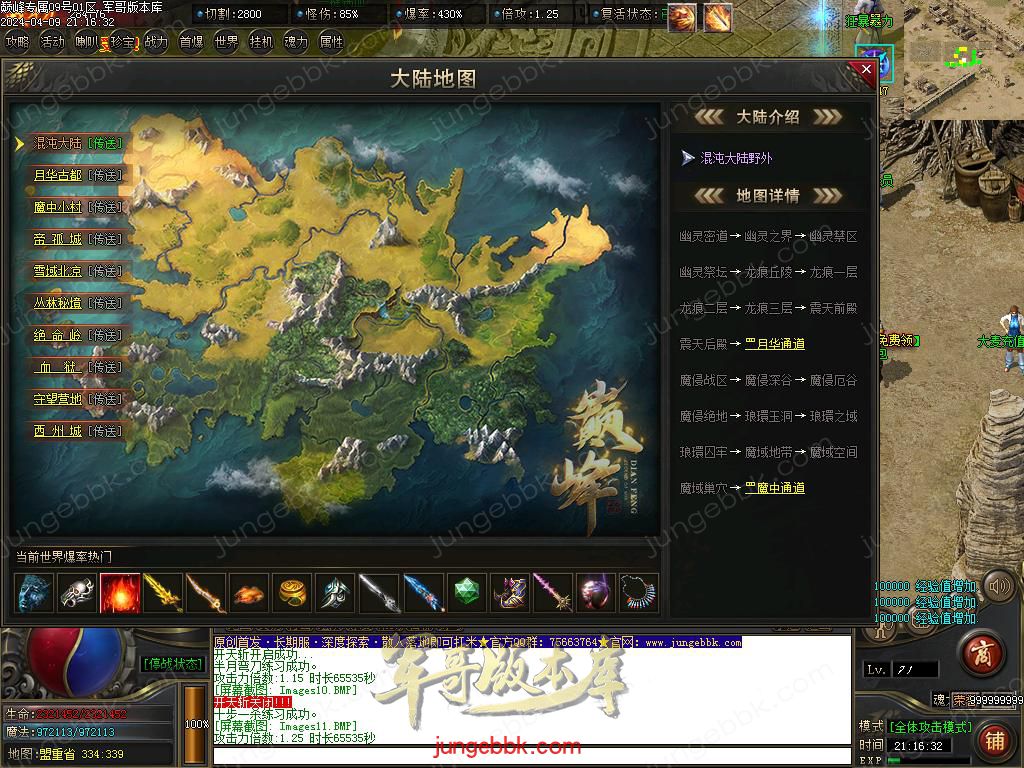Open the 魂力 menu button
This screenshot has height=768, width=1024.
[x=295, y=42]
